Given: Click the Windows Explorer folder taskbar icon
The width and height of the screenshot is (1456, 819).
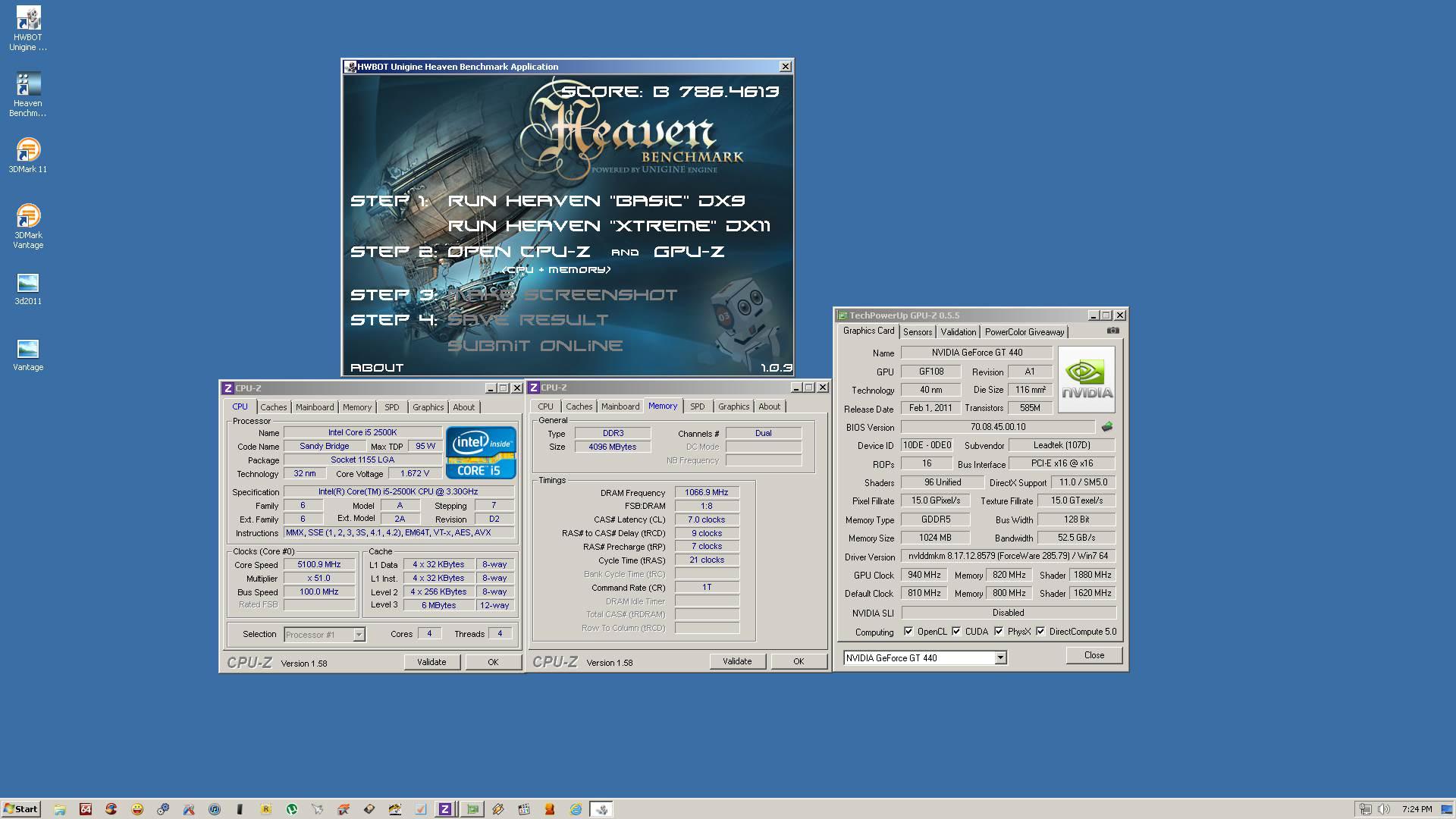Looking at the screenshot, I should click(60, 809).
